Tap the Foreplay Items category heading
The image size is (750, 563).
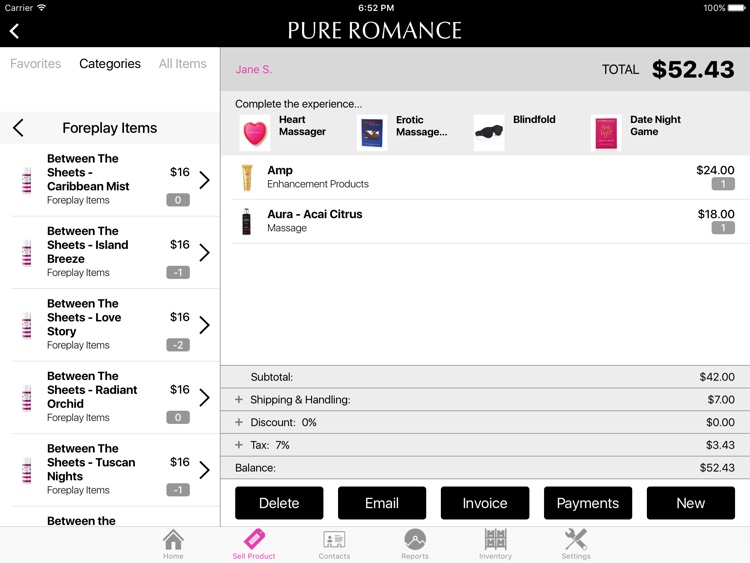(x=110, y=128)
